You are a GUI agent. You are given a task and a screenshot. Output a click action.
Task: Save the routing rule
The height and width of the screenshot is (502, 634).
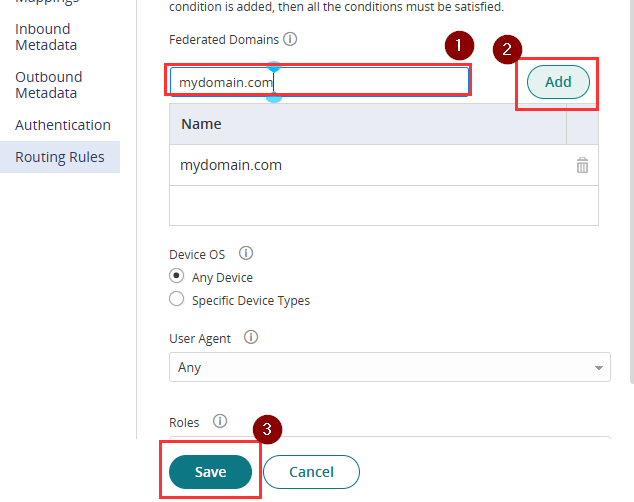point(210,472)
